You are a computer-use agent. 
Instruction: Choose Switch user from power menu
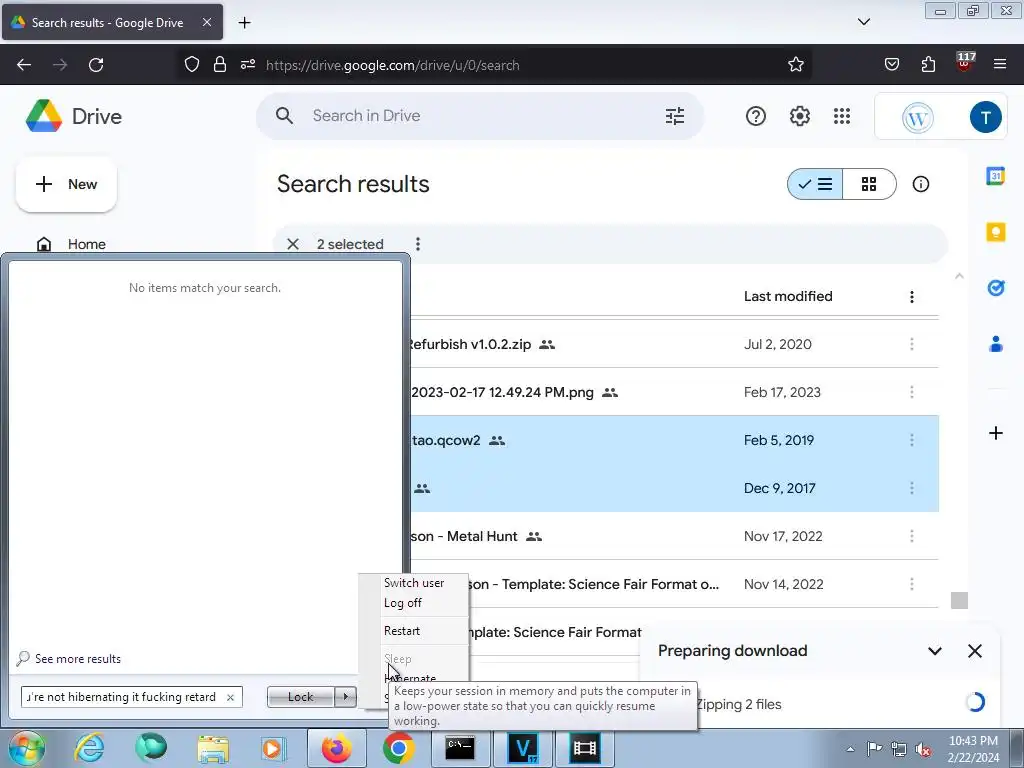point(414,583)
